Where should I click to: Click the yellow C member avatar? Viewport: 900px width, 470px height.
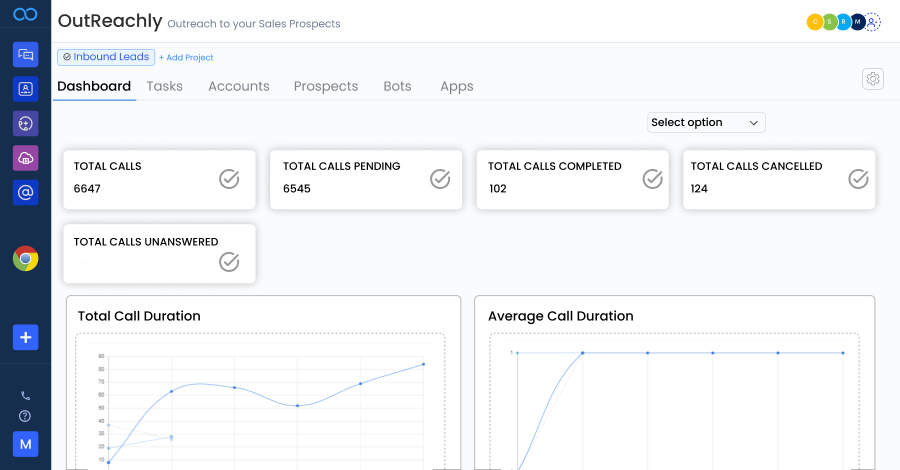tap(814, 22)
